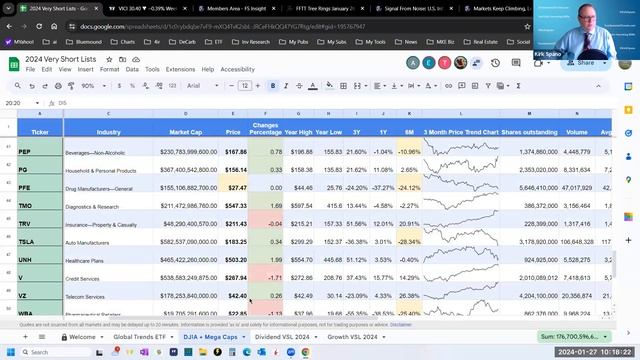The height and width of the screenshot is (360, 640).
Task: Click the Share button
Action: tap(582, 63)
